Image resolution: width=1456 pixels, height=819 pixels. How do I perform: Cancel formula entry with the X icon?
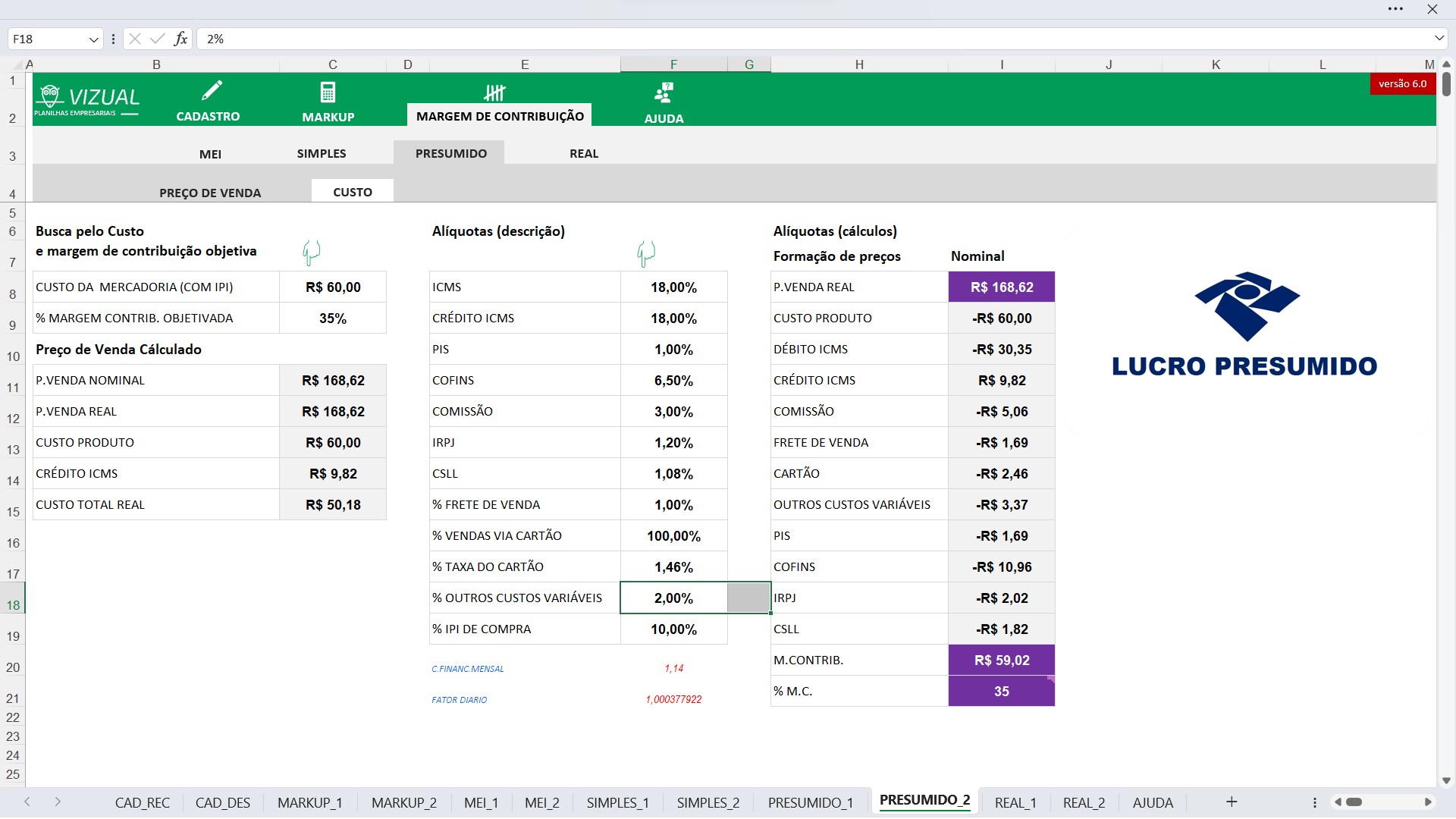135,39
